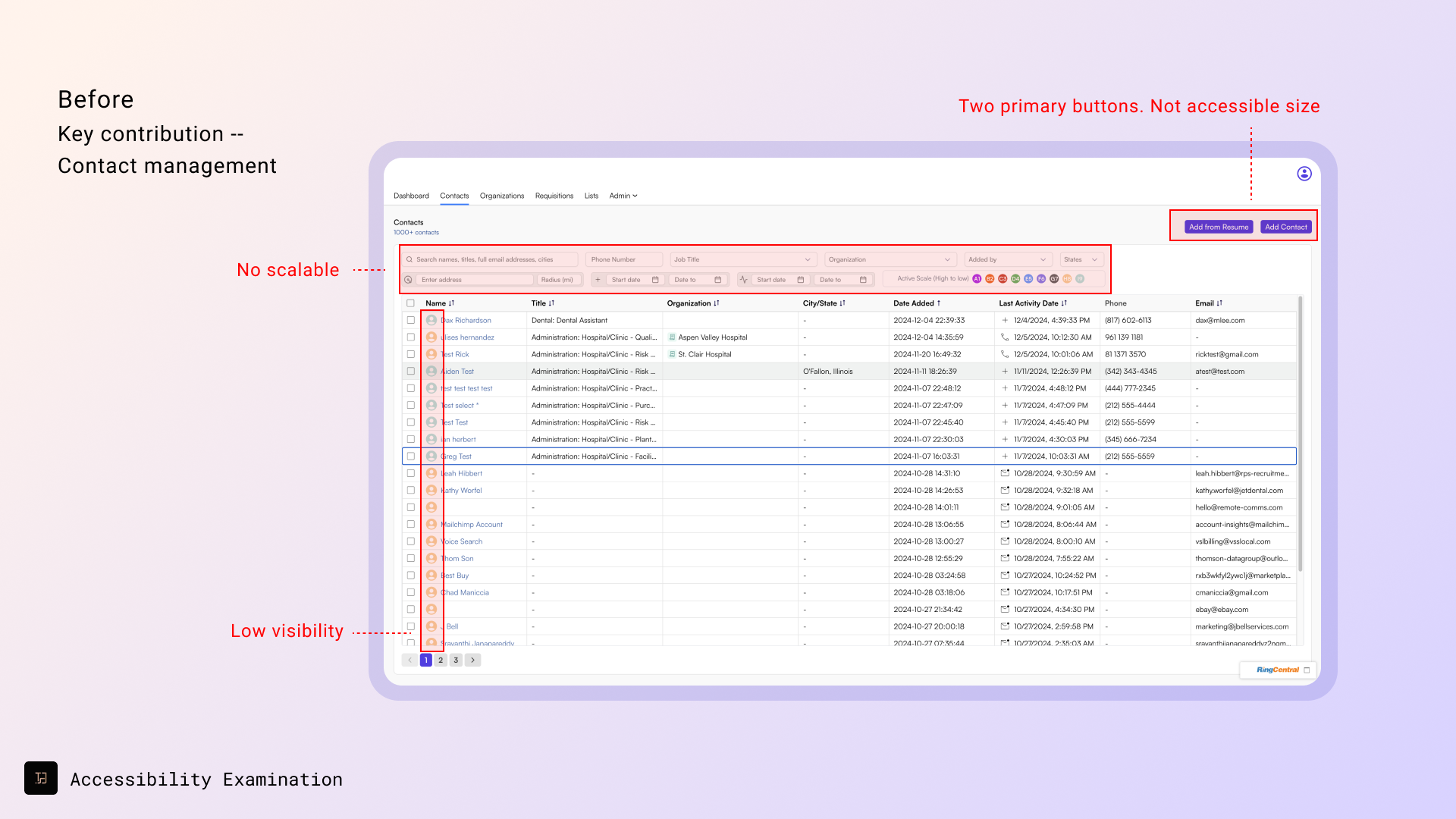This screenshot has height=819, width=1456.
Task: Open the Organization filter dropdown
Action: 947,259
